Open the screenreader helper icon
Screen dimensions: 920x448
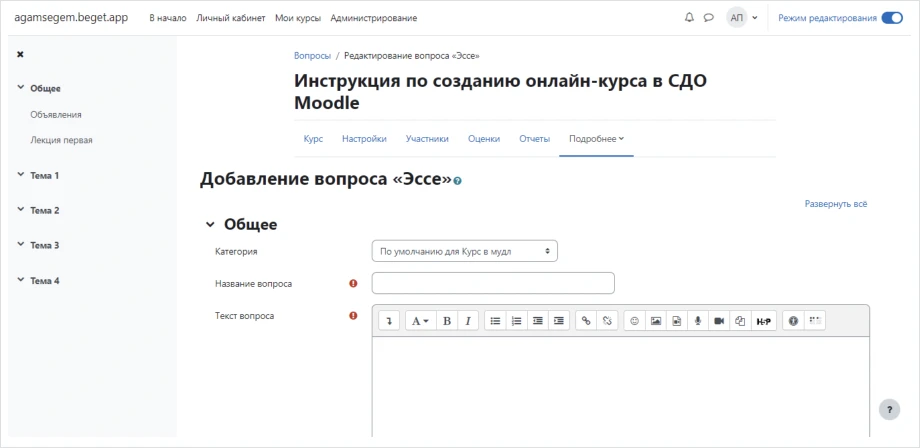pos(814,321)
